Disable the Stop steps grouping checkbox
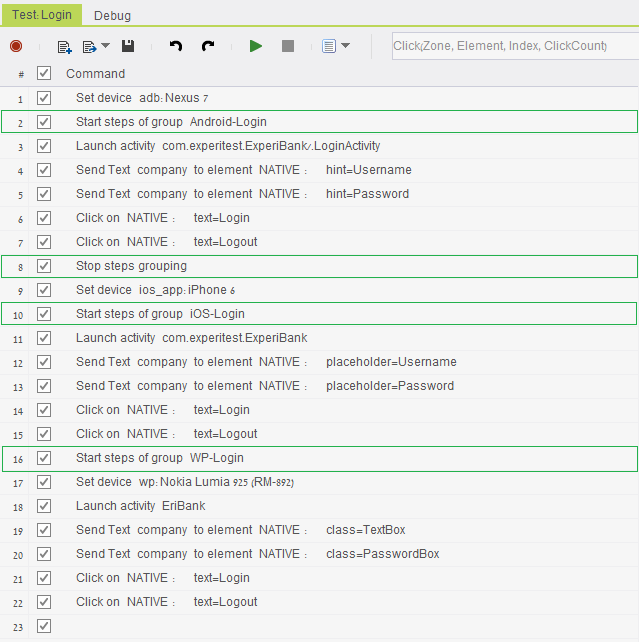Image resolution: width=639 pixels, height=642 pixels. tap(44, 266)
